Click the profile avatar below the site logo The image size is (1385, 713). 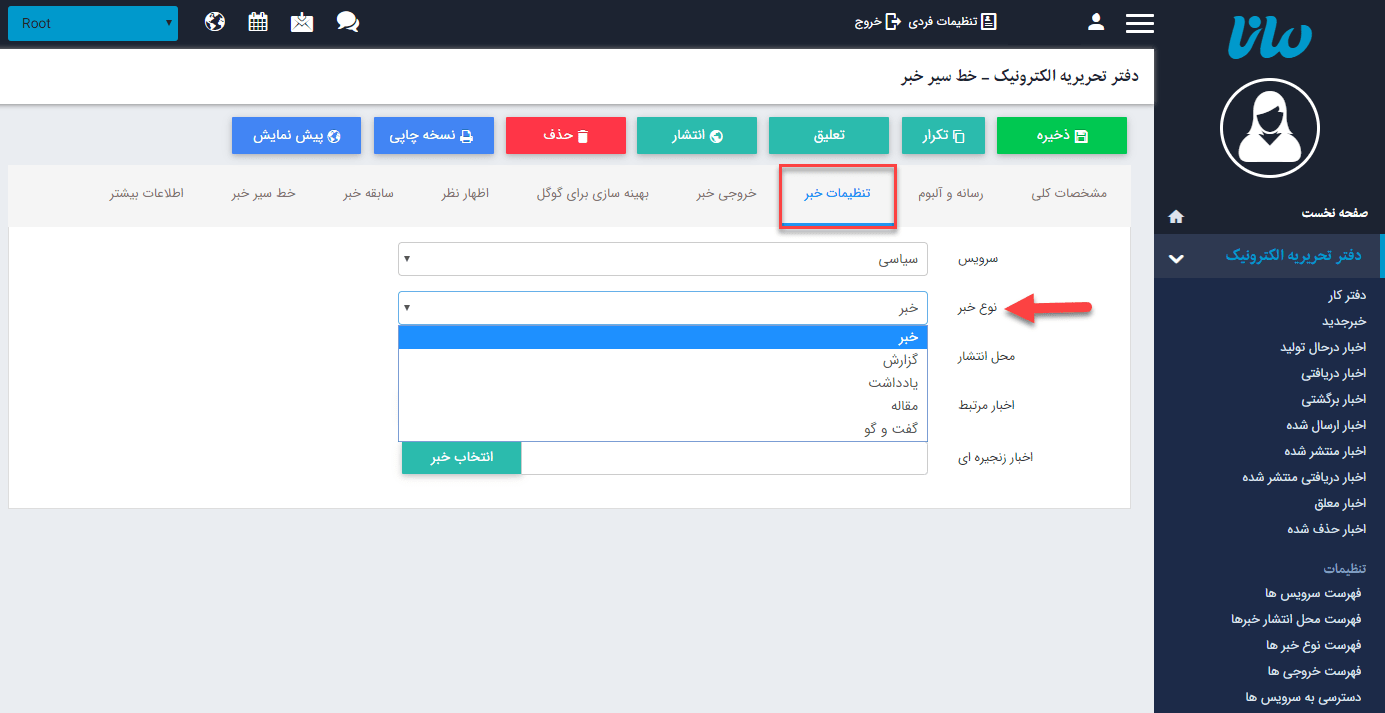pos(1269,128)
